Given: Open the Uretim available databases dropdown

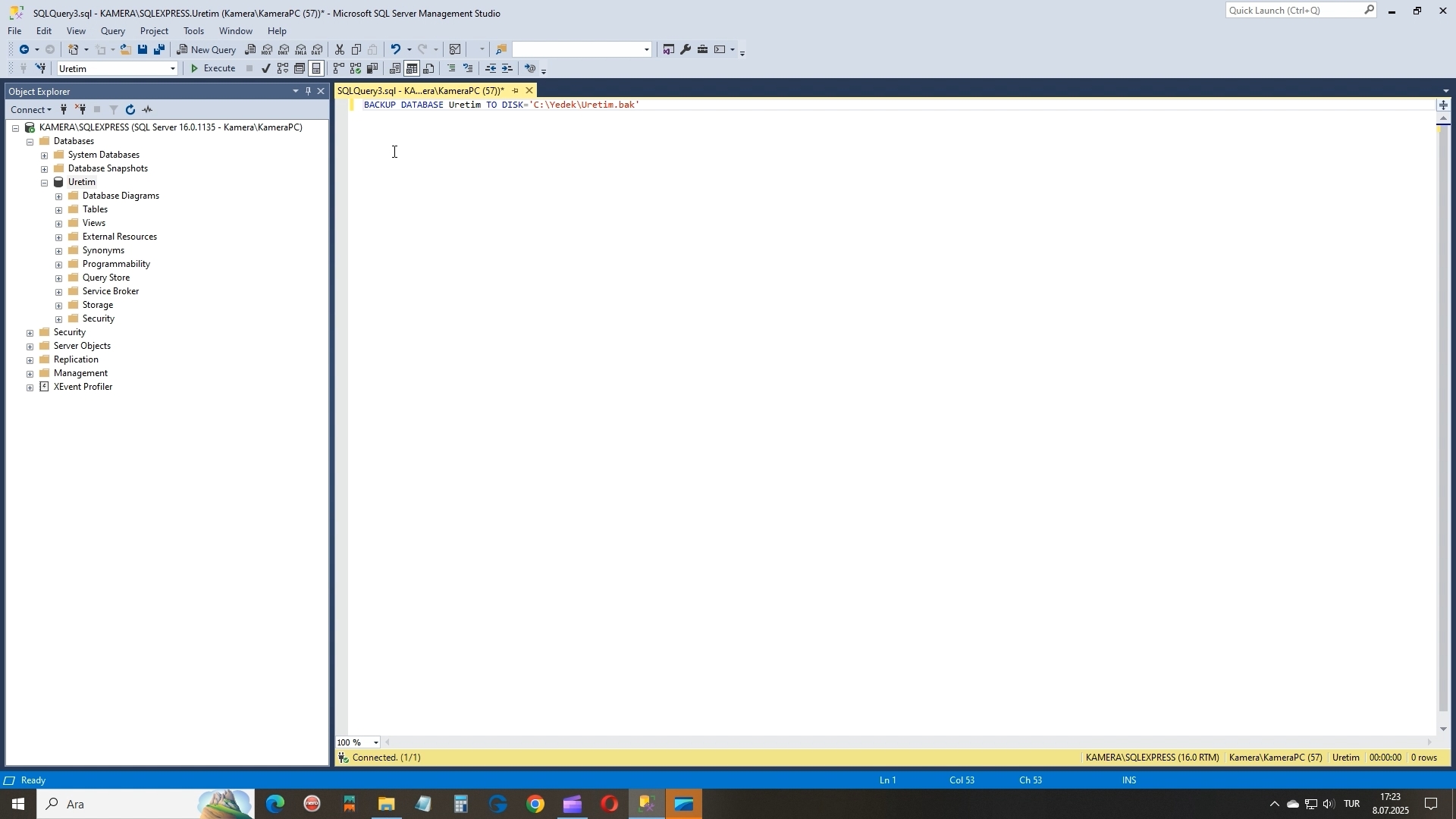Looking at the screenshot, I should click(173, 69).
